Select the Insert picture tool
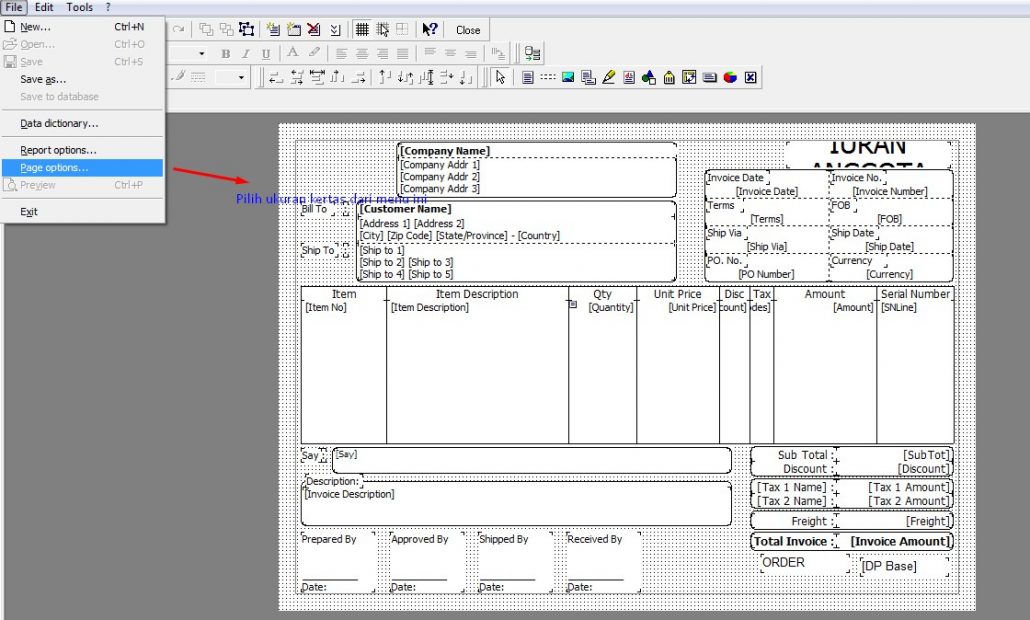The width and height of the screenshot is (1030, 620). pyautogui.click(x=568, y=77)
